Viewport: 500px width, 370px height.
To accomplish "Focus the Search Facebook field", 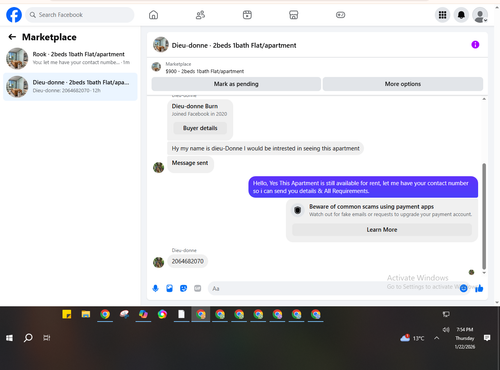I will [80, 15].
